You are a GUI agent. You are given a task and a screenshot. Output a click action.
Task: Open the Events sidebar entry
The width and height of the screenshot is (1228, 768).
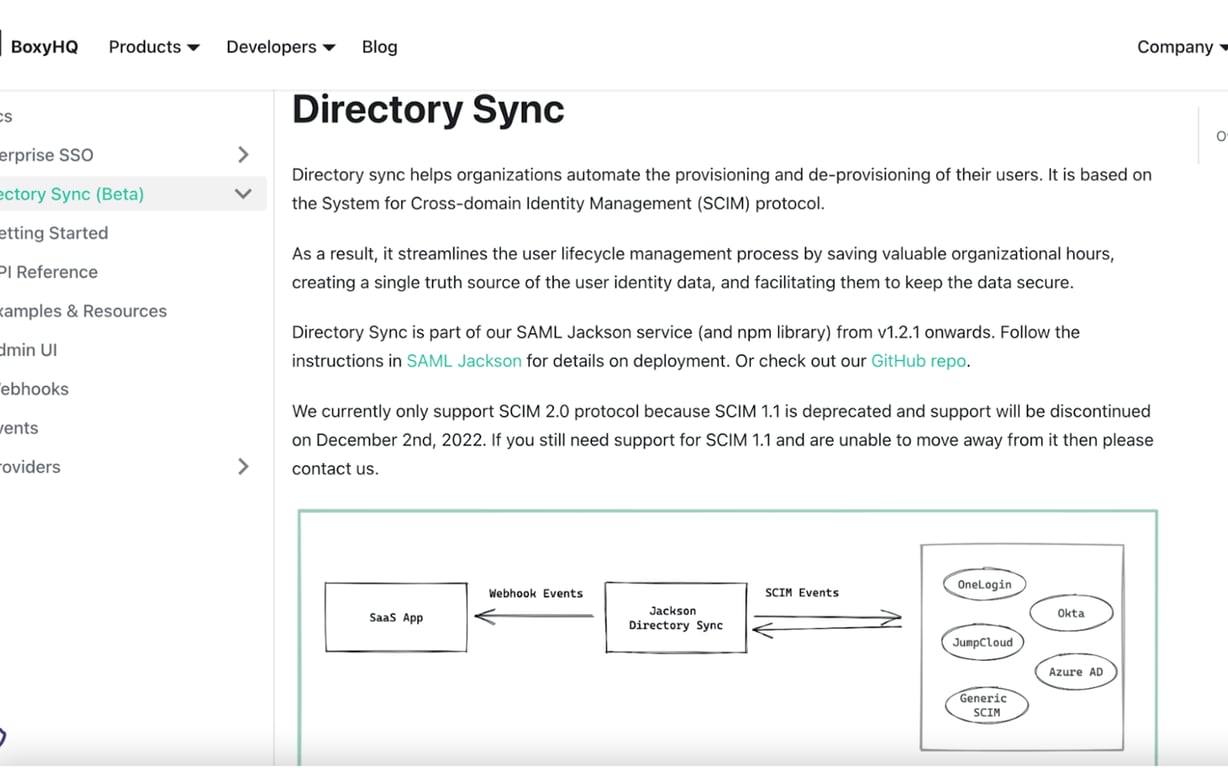[18, 428]
